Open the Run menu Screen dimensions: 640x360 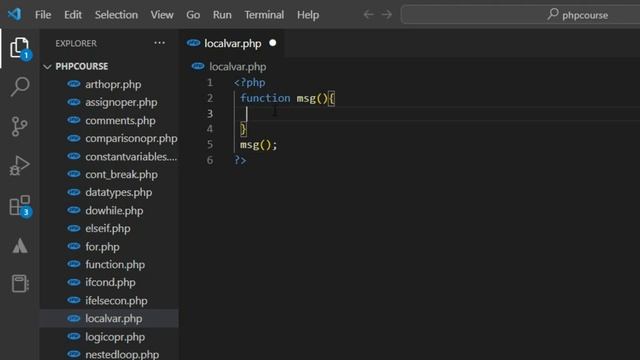pyautogui.click(x=222, y=15)
